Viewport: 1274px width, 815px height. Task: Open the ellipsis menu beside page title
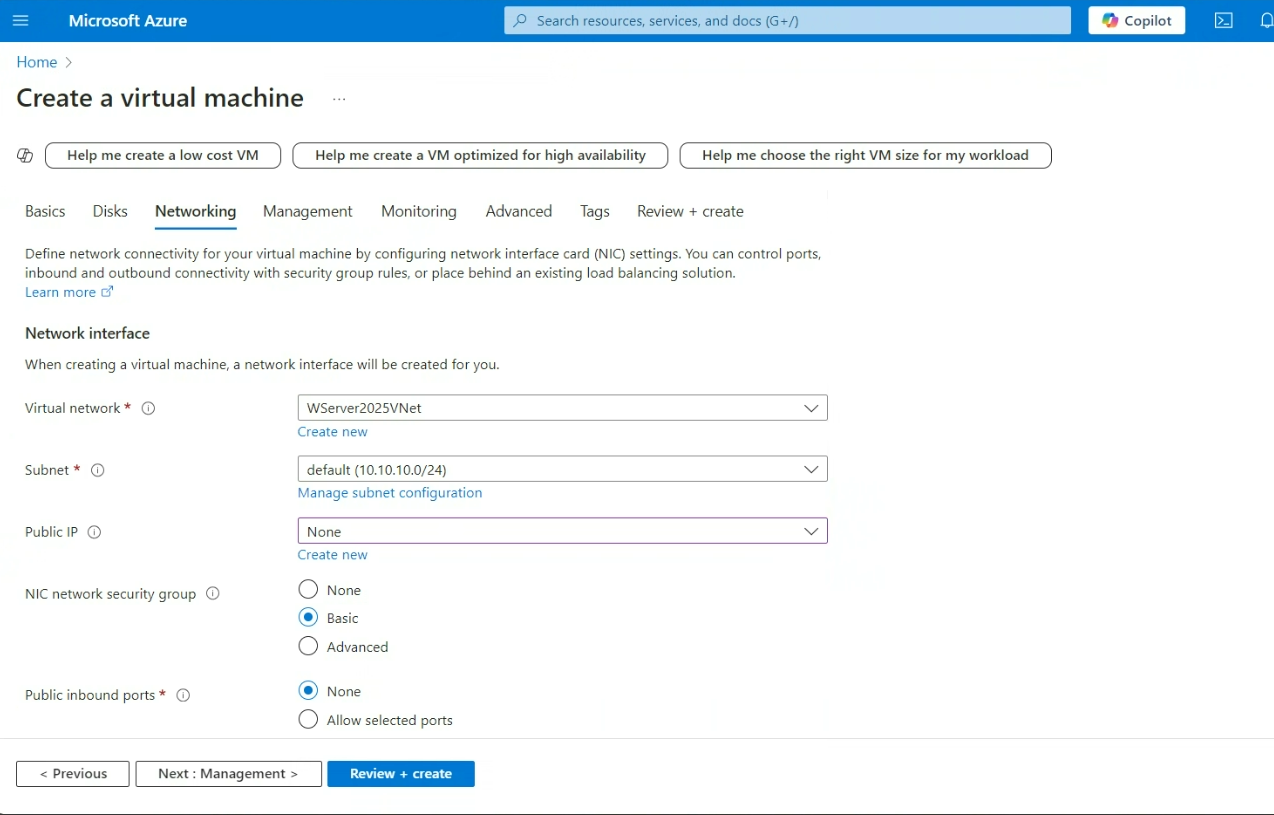339,99
